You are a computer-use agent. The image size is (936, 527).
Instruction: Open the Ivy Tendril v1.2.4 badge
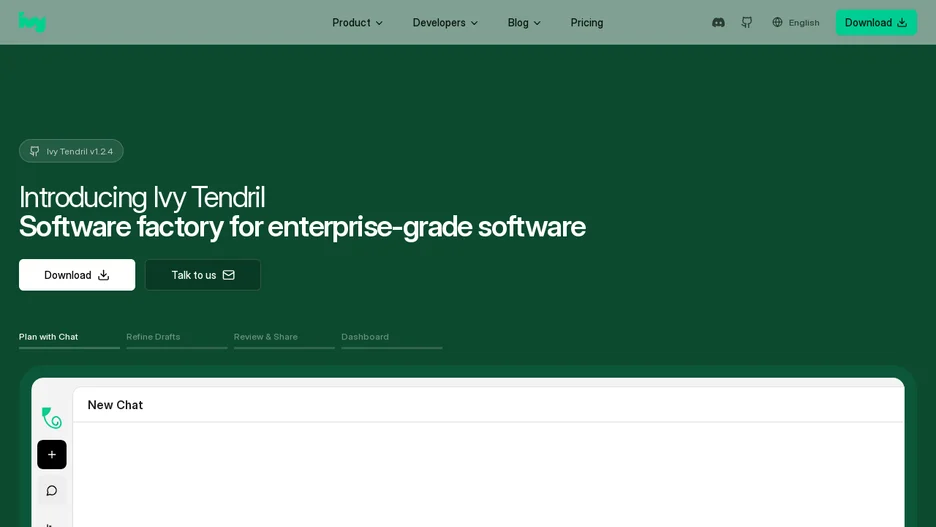pos(71,151)
